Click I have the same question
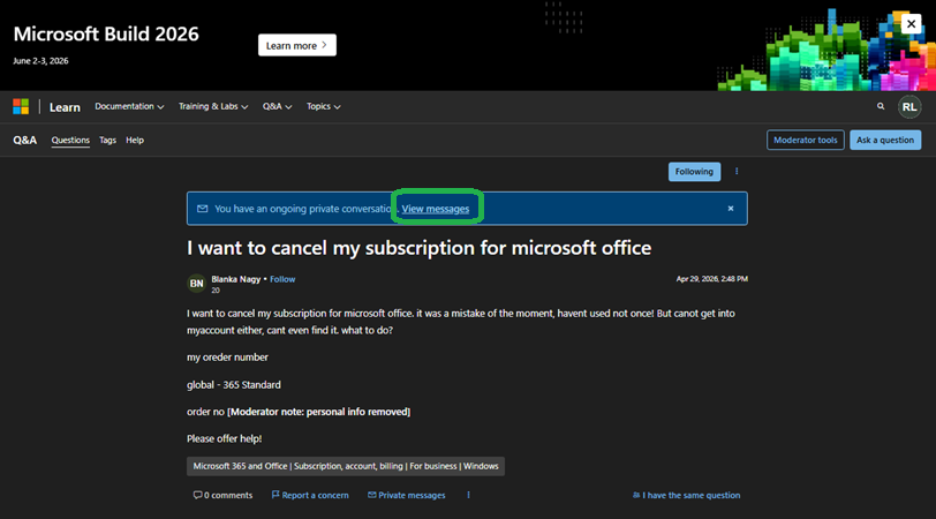This screenshot has width=936, height=519. pyautogui.click(x=686, y=495)
